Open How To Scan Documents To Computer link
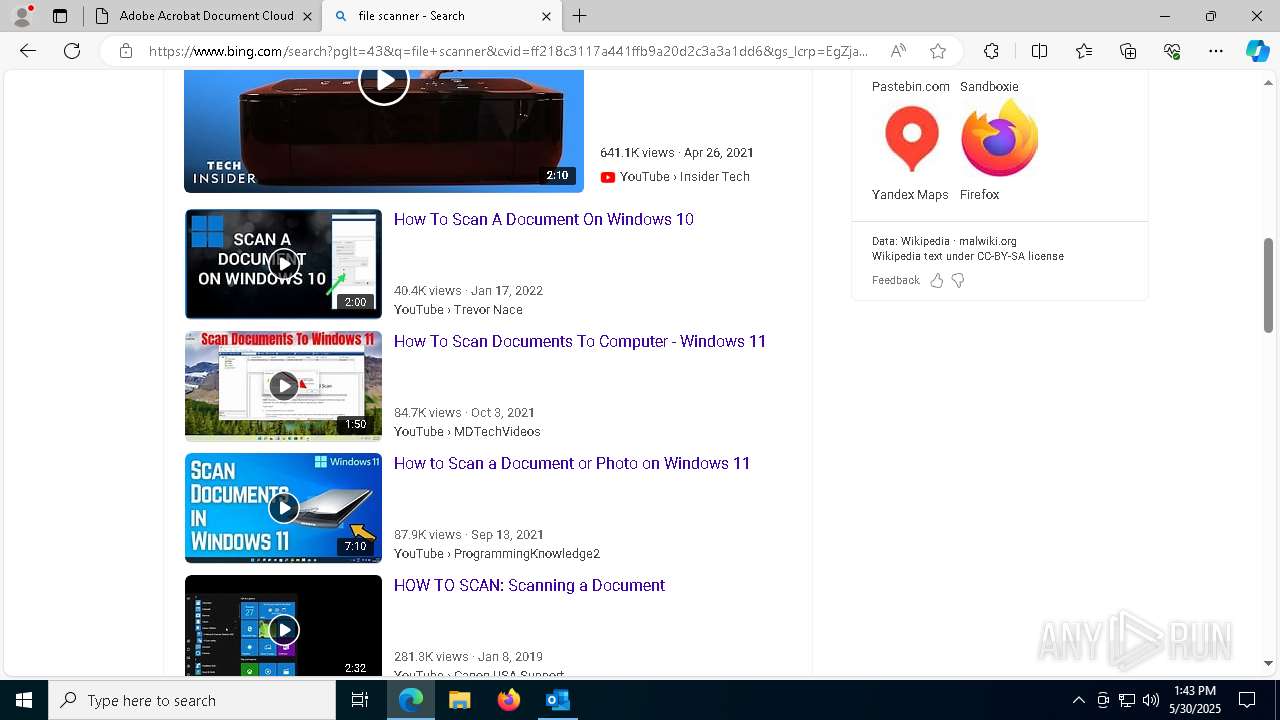Screen dimensions: 1280x720 (x=580, y=341)
